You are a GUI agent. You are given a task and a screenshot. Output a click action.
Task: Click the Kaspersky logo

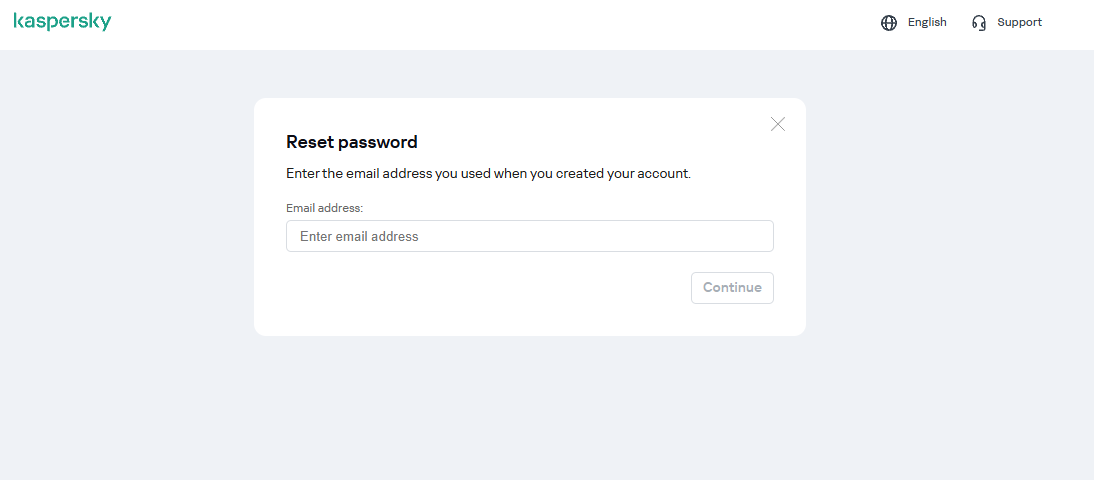coord(62,22)
